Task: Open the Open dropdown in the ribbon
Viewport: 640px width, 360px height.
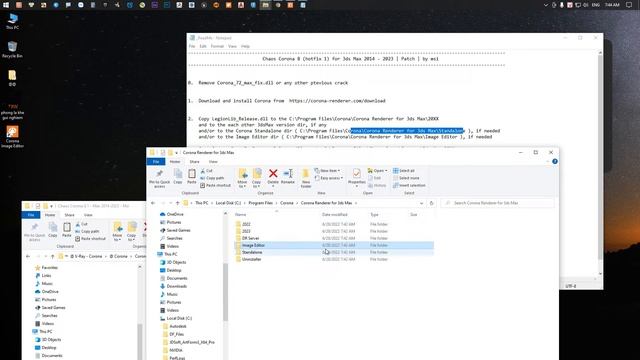Action: pos(378,171)
